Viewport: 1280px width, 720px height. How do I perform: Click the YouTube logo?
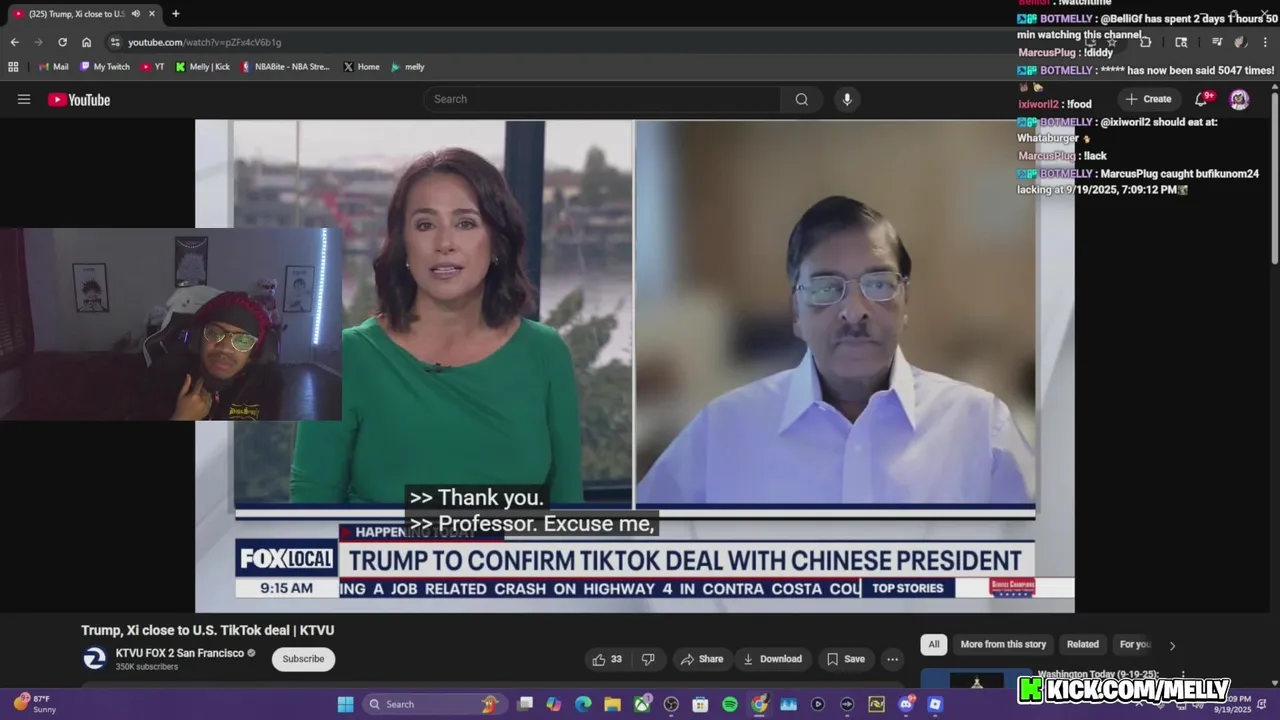(79, 99)
